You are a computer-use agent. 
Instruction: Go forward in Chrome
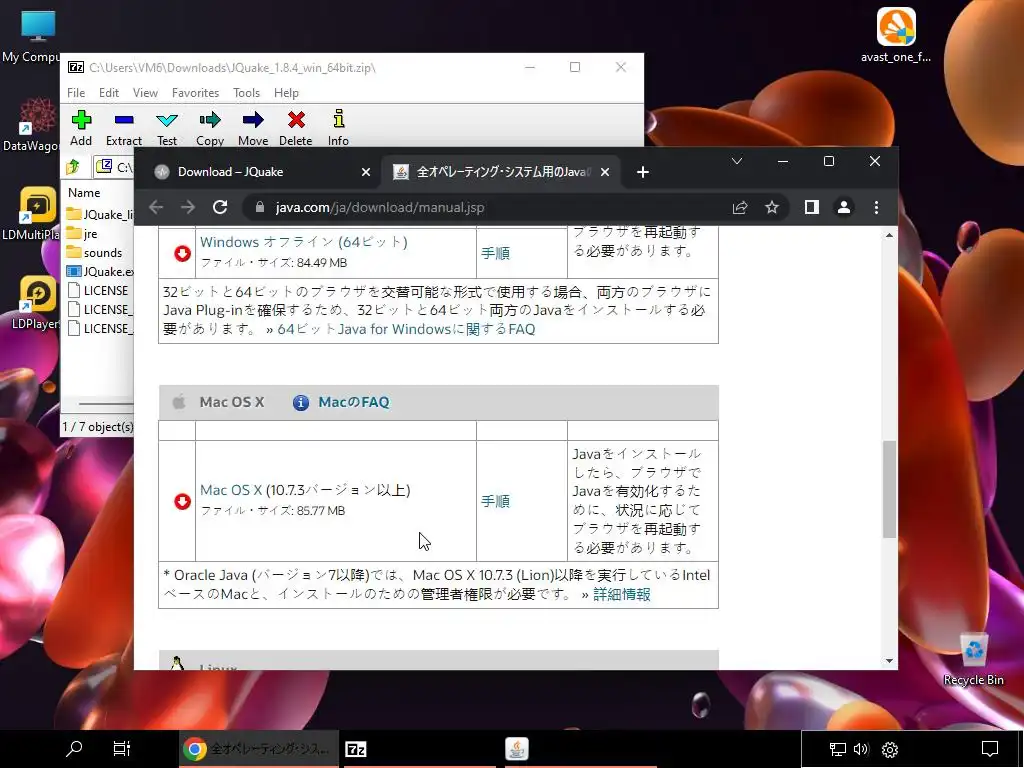tap(188, 207)
